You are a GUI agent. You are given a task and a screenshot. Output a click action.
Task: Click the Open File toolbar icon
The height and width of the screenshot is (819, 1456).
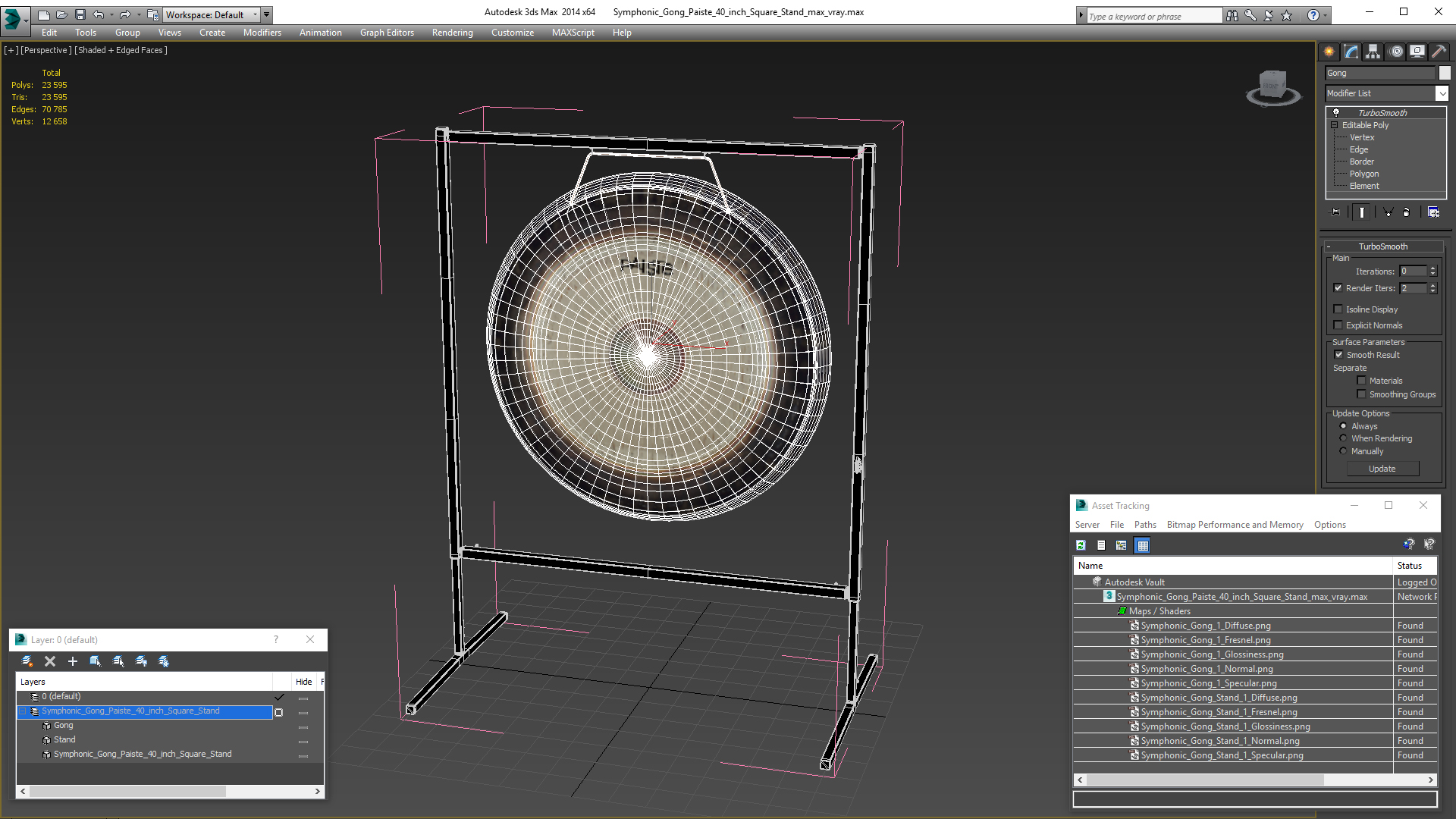(61, 14)
